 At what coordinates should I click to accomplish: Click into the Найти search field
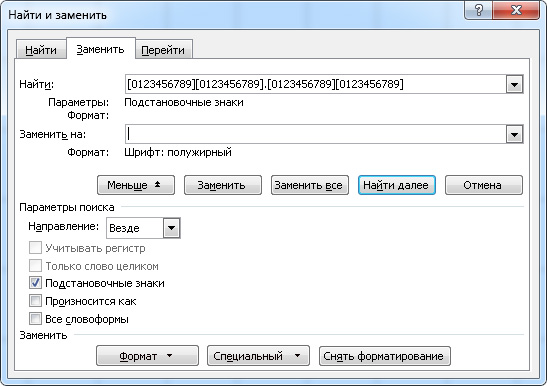tap(315, 84)
